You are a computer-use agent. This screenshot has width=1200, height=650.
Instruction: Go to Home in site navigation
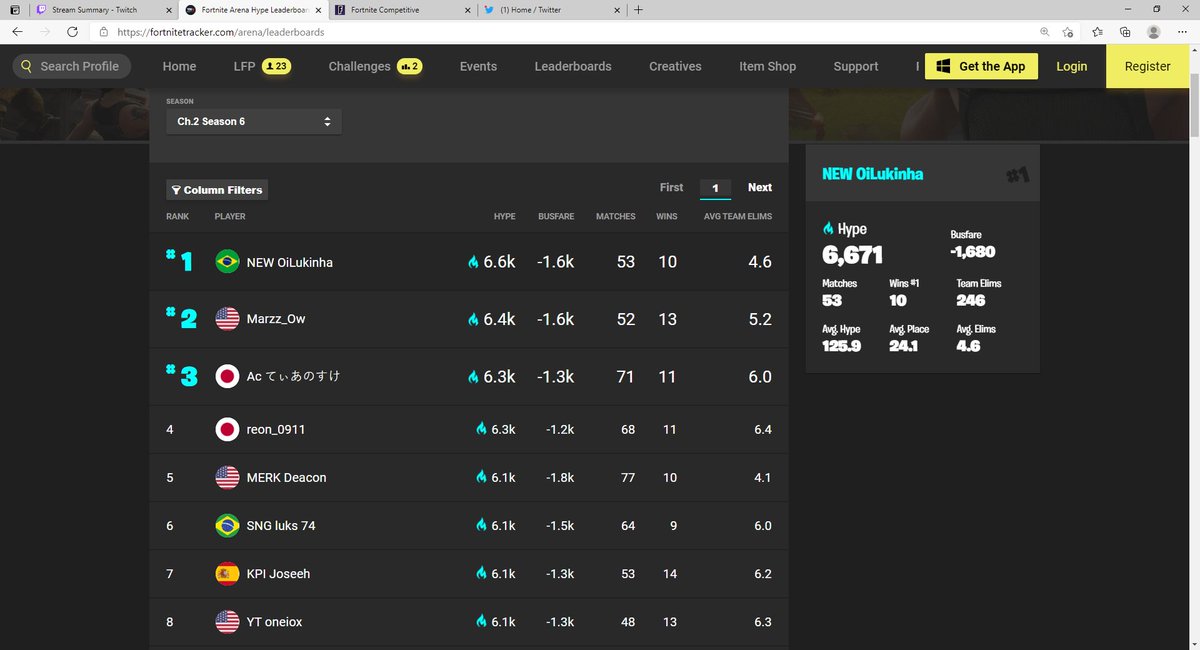tap(179, 66)
